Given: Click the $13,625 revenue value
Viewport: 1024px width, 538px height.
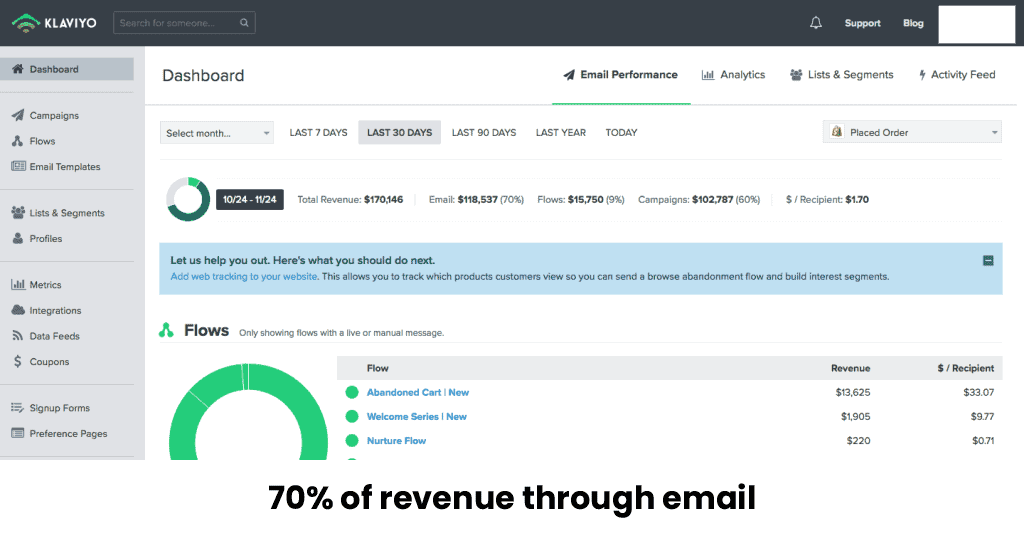Looking at the screenshot, I should coord(853,392).
